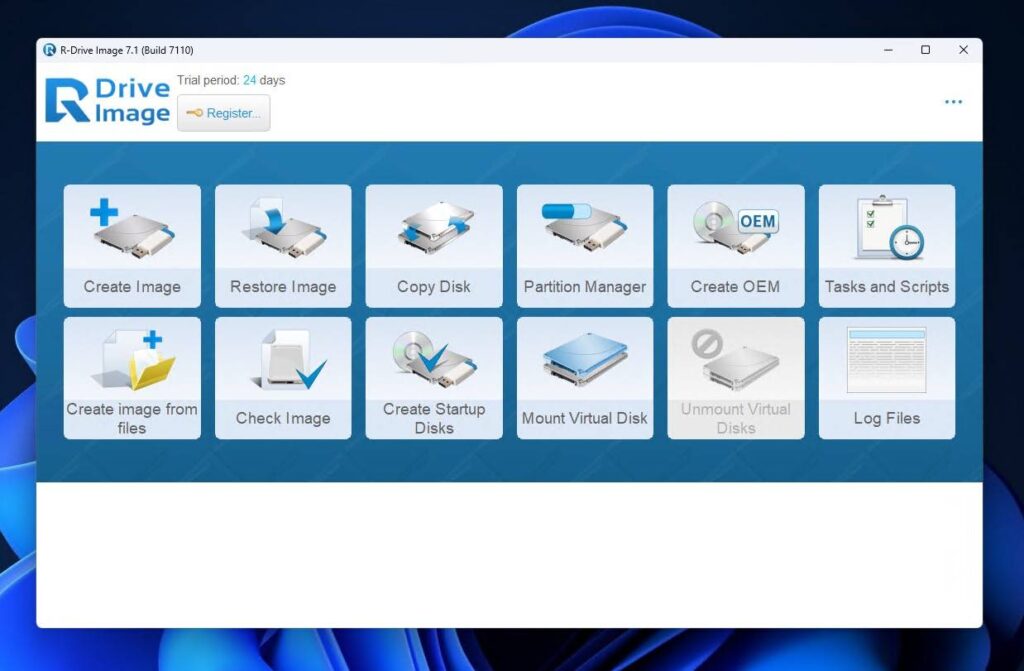View the Log Files panel
The width and height of the screenshot is (1024, 671).
click(x=886, y=376)
